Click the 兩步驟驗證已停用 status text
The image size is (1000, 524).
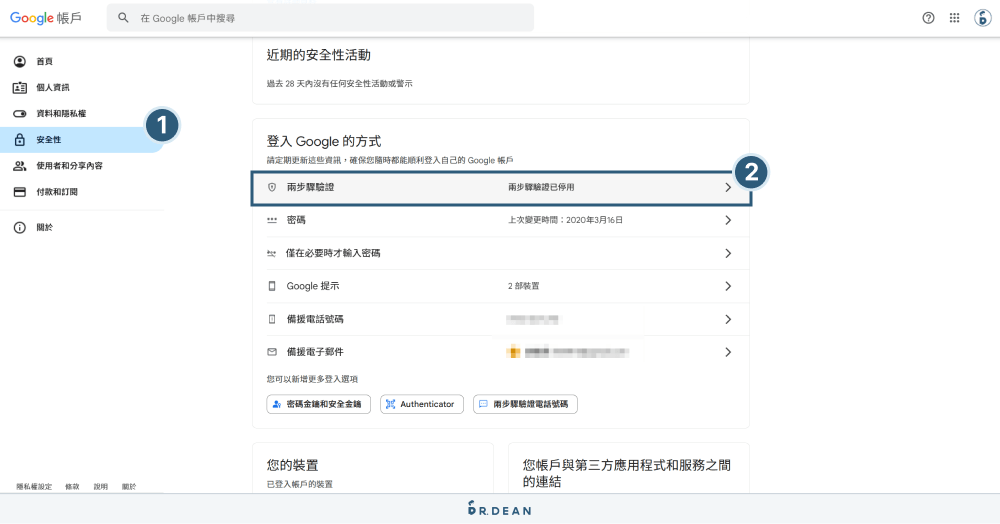(x=541, y=187)
